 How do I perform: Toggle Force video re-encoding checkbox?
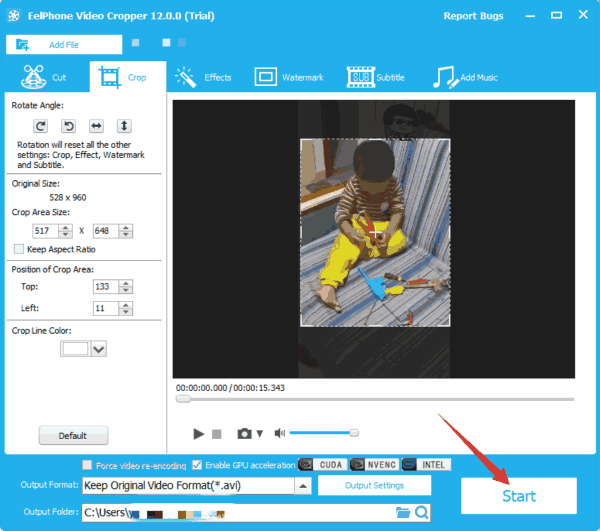[87, 465]
